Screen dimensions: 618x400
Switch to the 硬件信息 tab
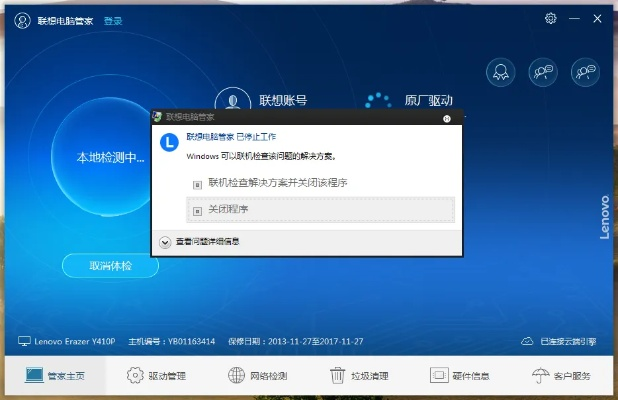pos(460,376)
